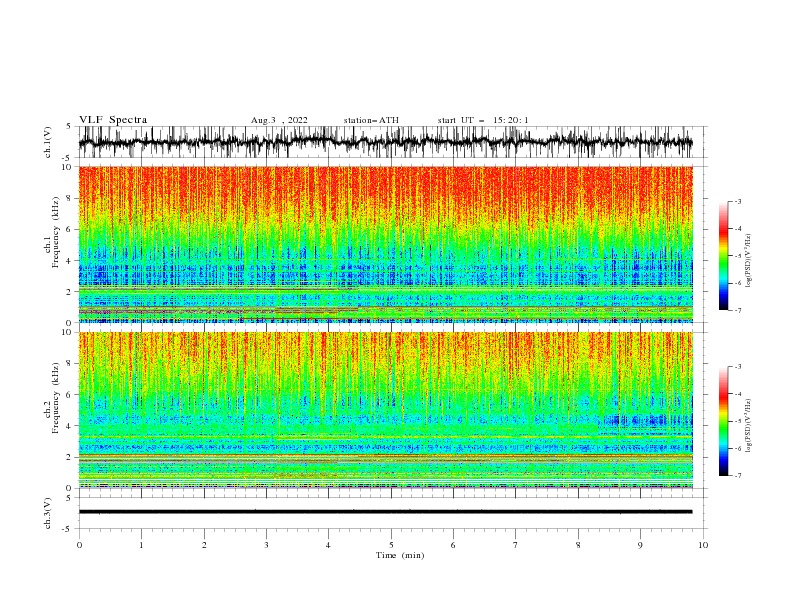Click time axis tick label "9"
This screenshot has width=792, height=612.
click(640, 545)
